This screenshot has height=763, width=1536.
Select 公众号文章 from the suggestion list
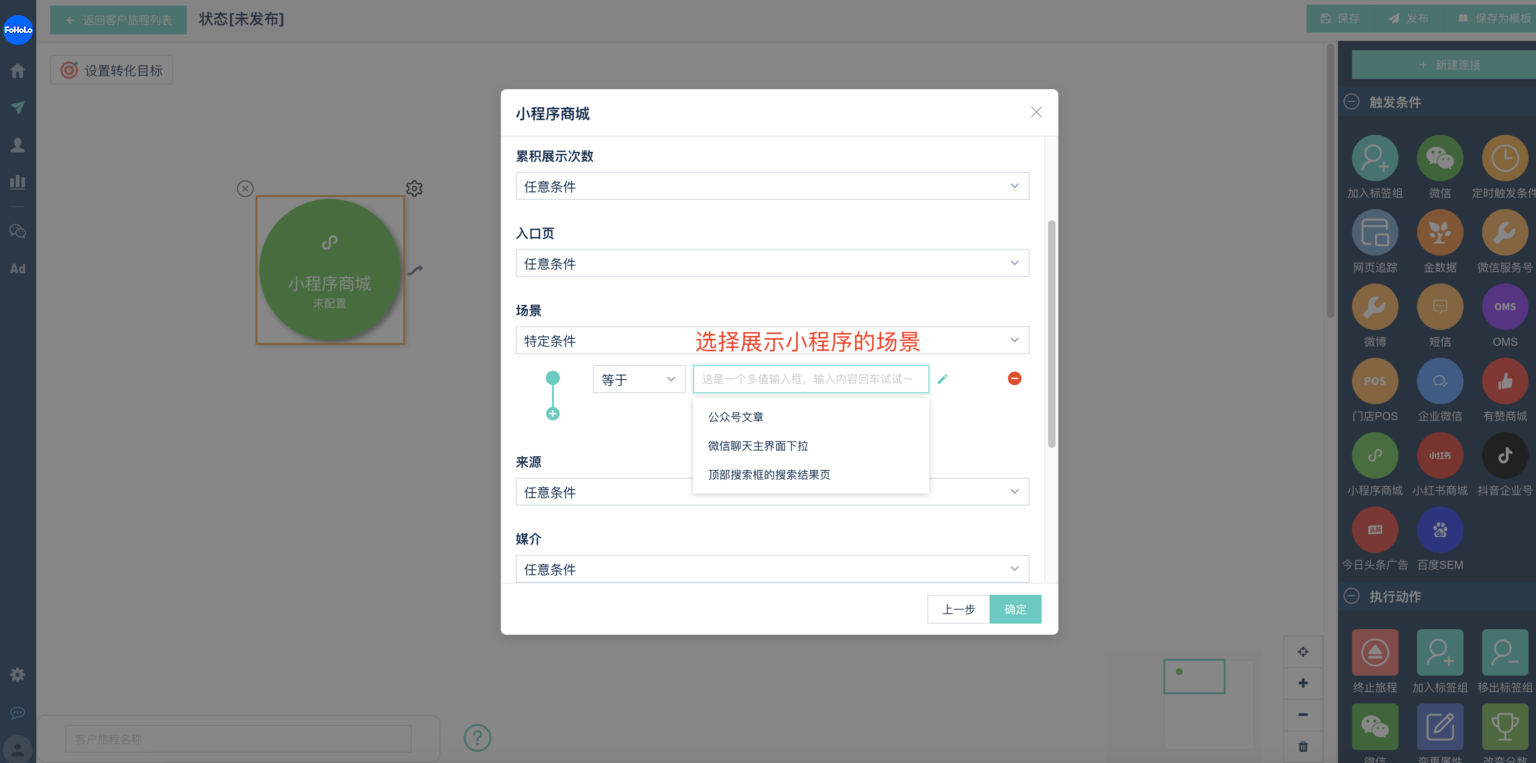[x=736, y=417]
